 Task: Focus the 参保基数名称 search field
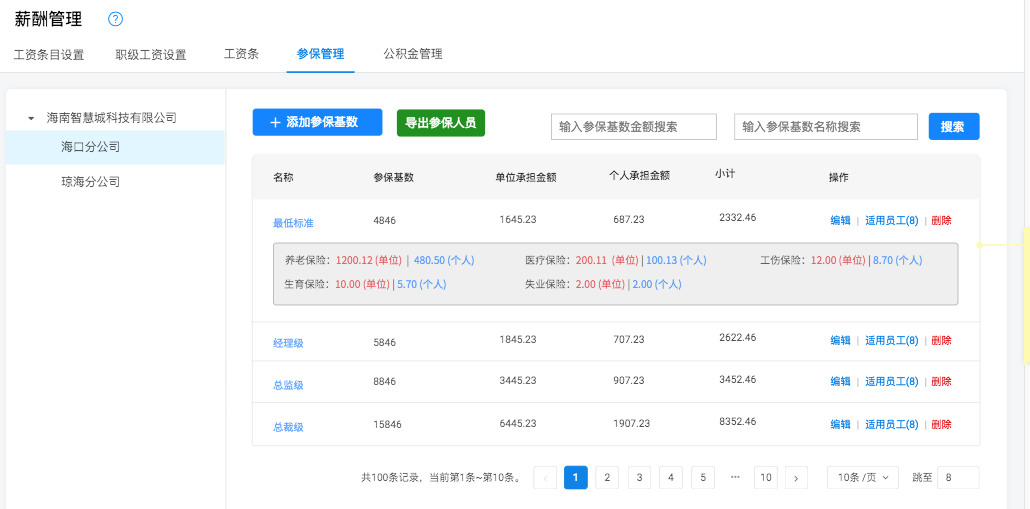click(825, 127)
